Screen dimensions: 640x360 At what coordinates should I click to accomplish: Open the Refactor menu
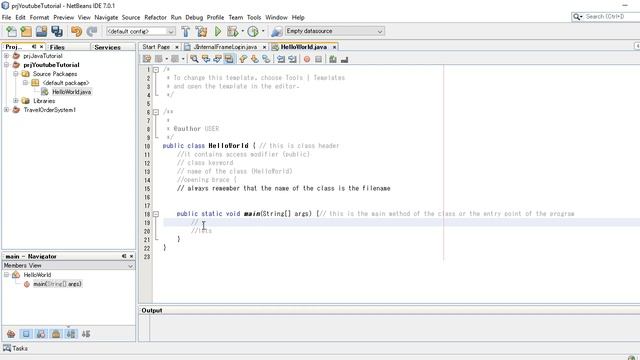coord(155,18)
